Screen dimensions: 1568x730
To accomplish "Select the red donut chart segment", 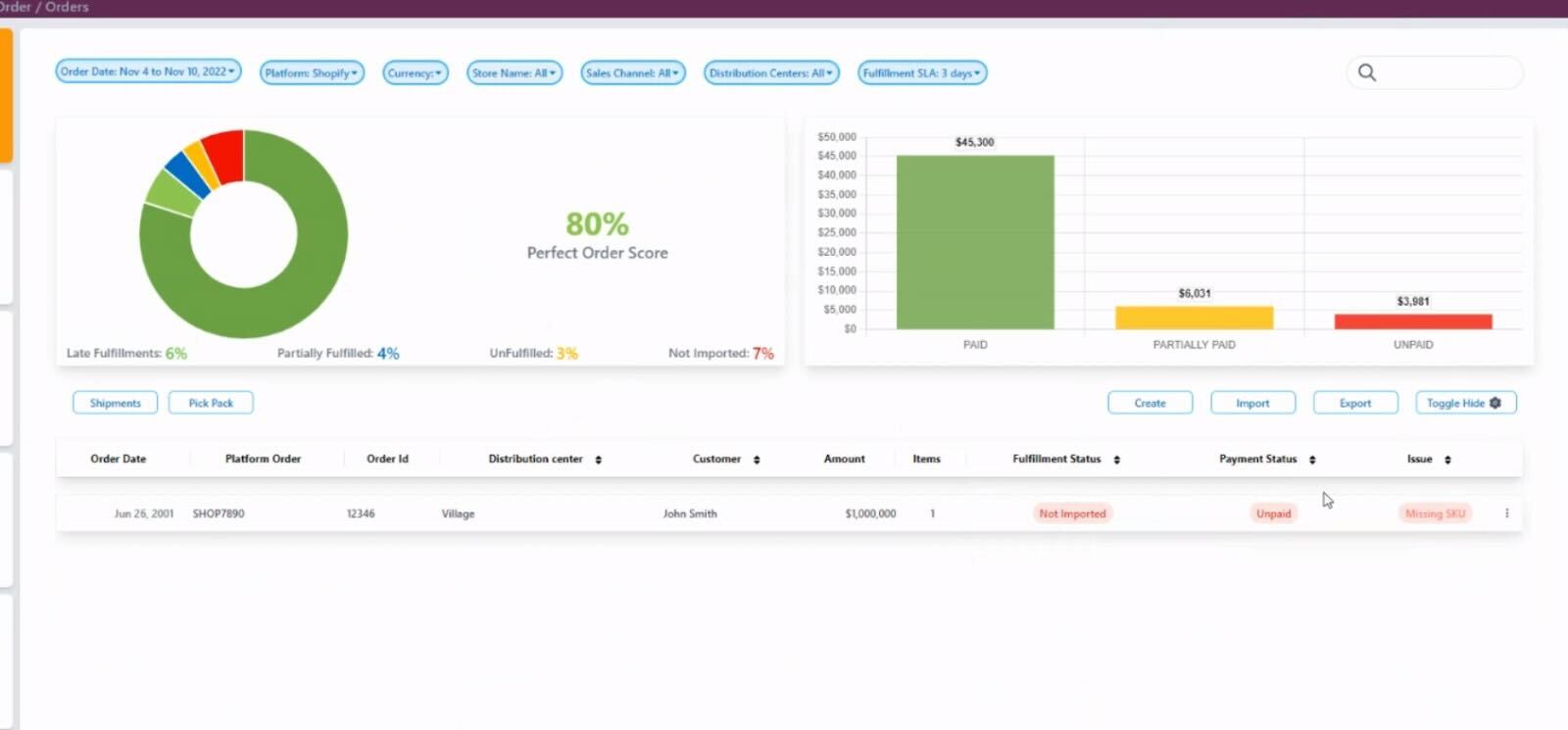I will (x=224, y=154).
